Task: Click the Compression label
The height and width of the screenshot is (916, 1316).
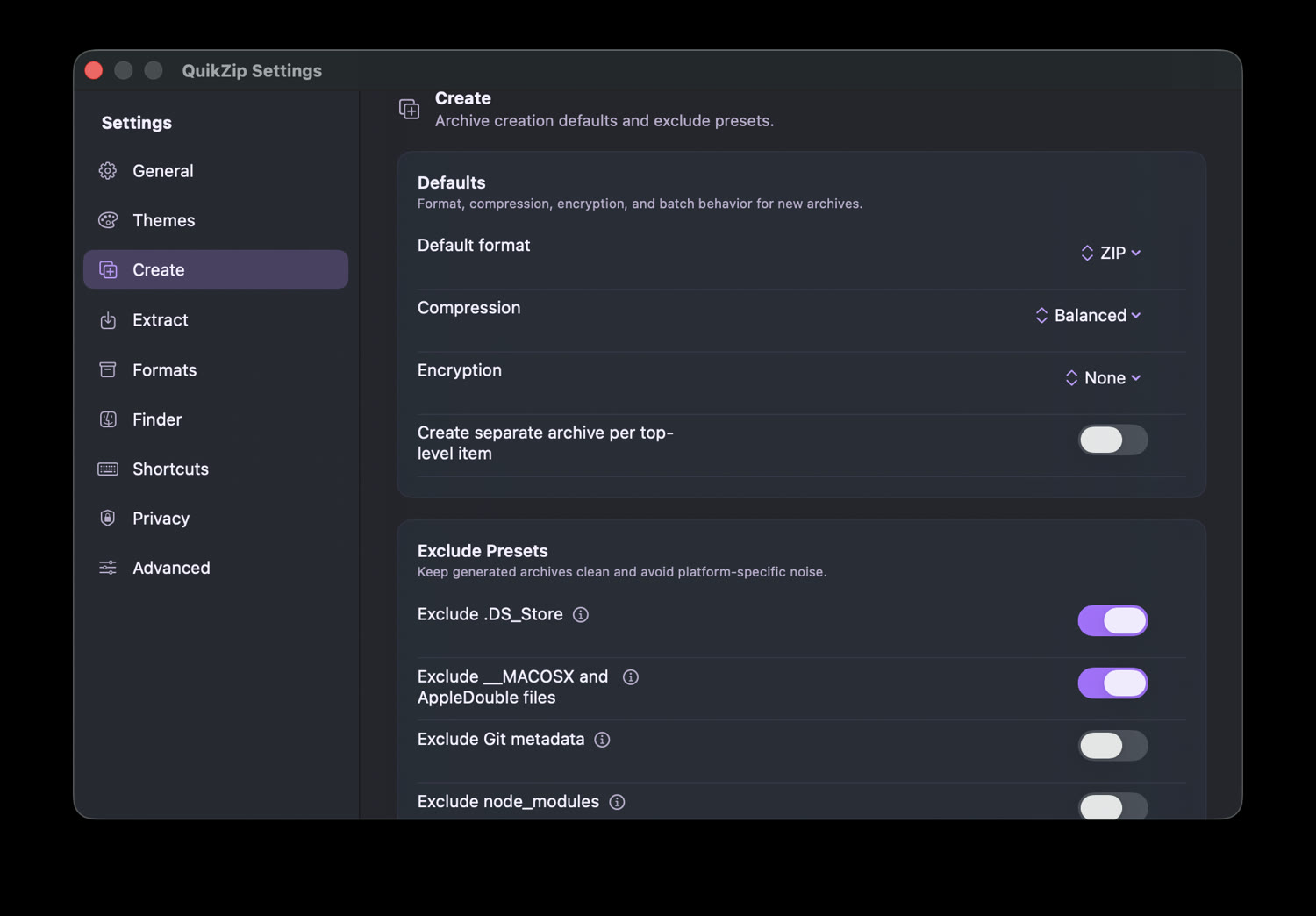Action: coord(469,308)
